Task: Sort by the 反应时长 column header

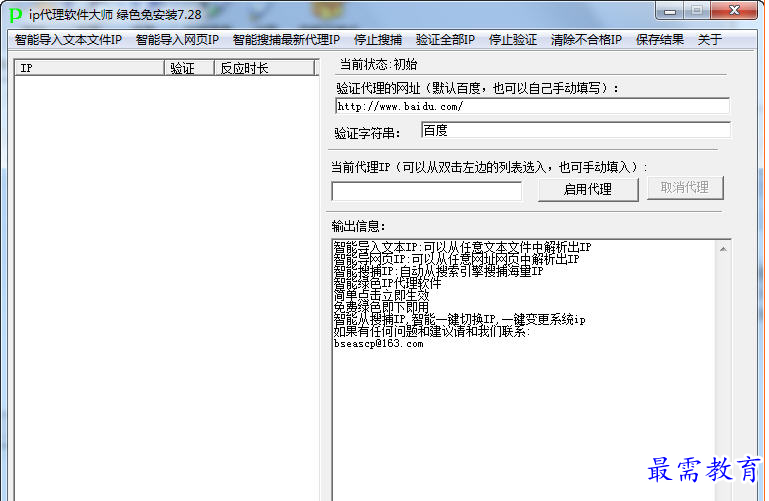Action: (264, 68)
